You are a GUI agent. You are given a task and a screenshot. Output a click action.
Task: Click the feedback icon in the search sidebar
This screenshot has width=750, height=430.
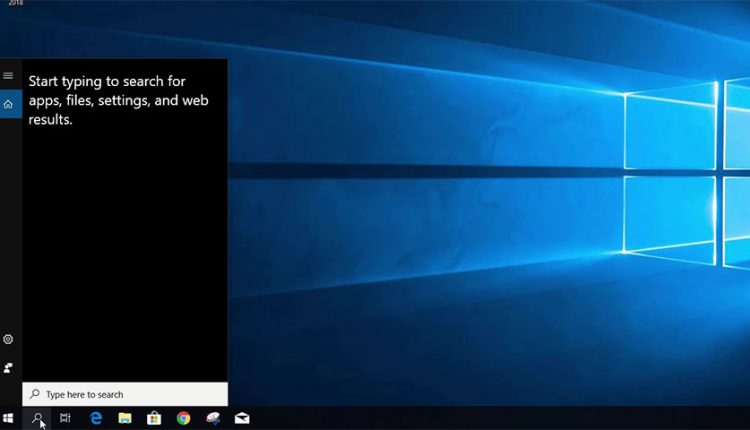8,367
